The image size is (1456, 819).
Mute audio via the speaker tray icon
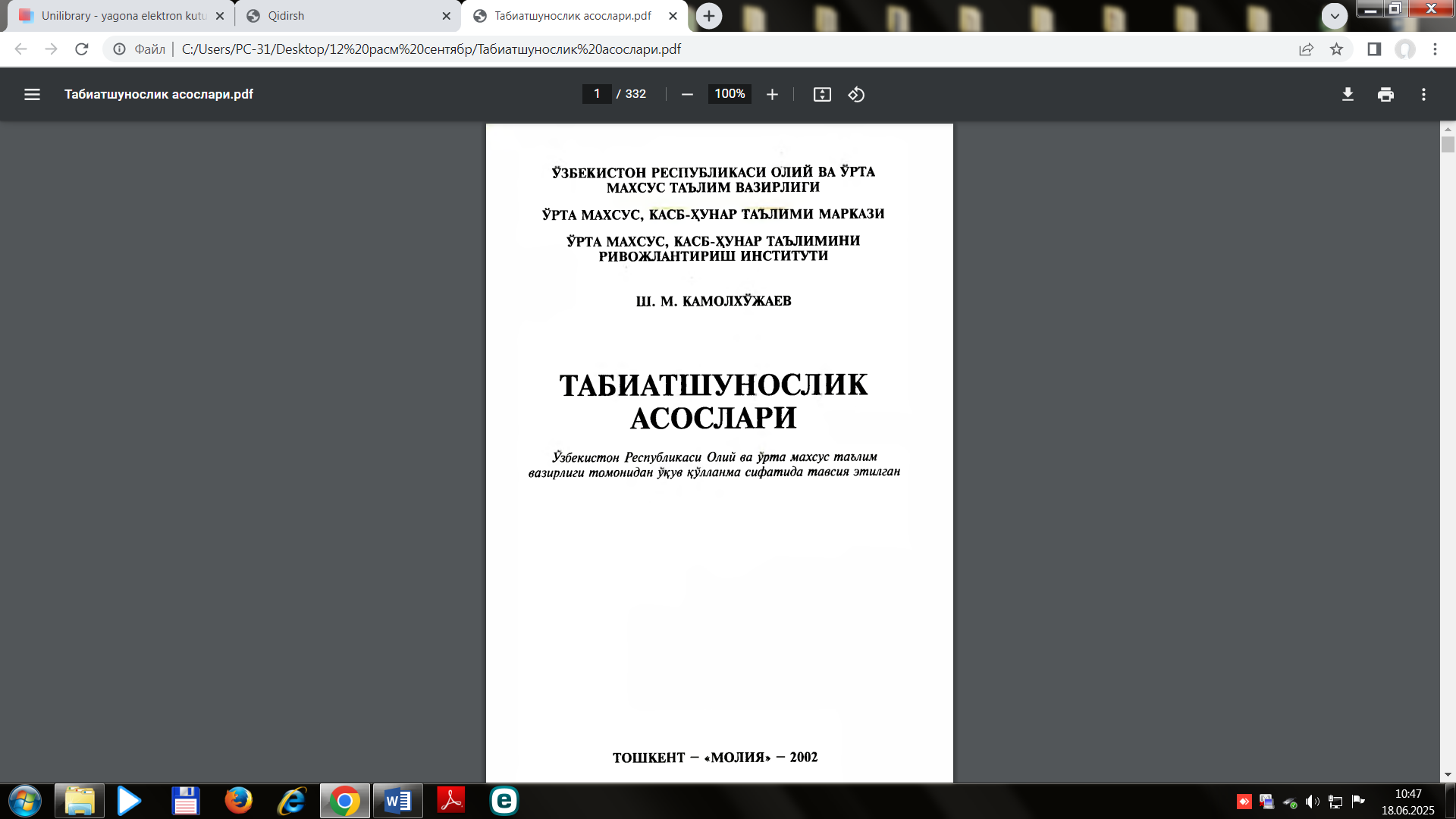point(1314,801)
